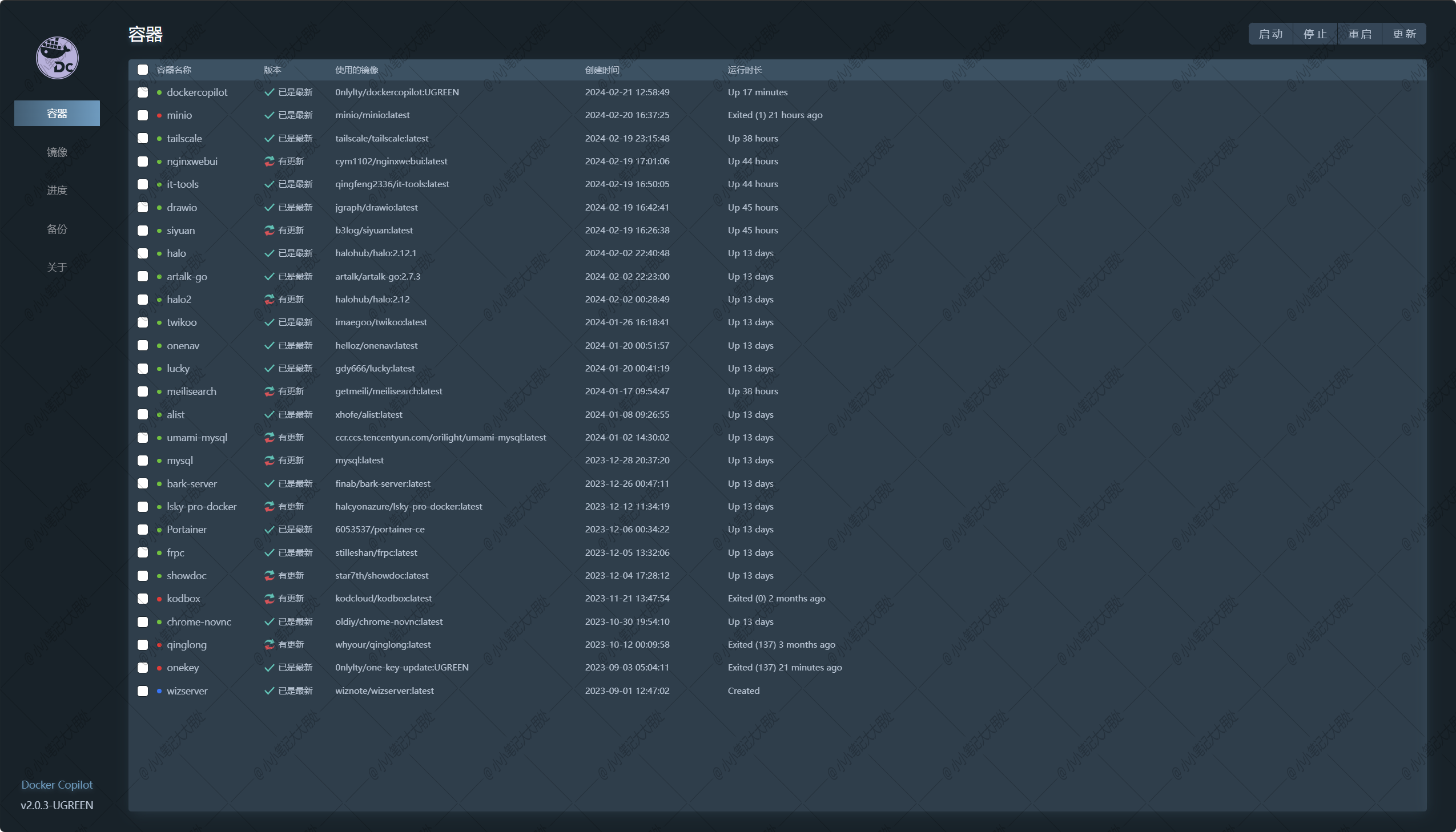Select the qinglong container checkbox
The width and height of the screenshot is (1456, 832).
(x=143, y=645)
